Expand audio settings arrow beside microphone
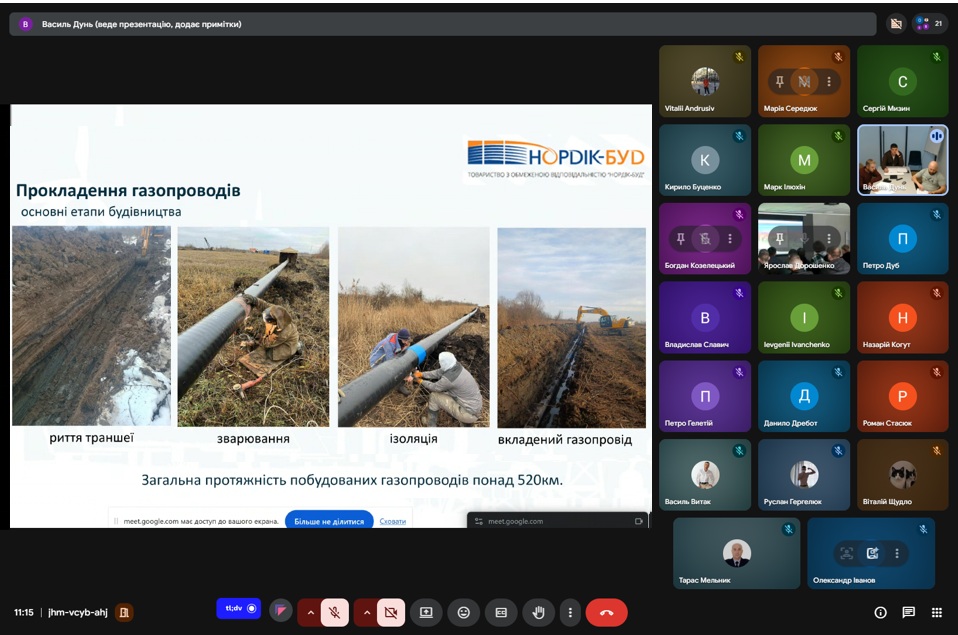The image size is (958, 635). click(310, 612)
